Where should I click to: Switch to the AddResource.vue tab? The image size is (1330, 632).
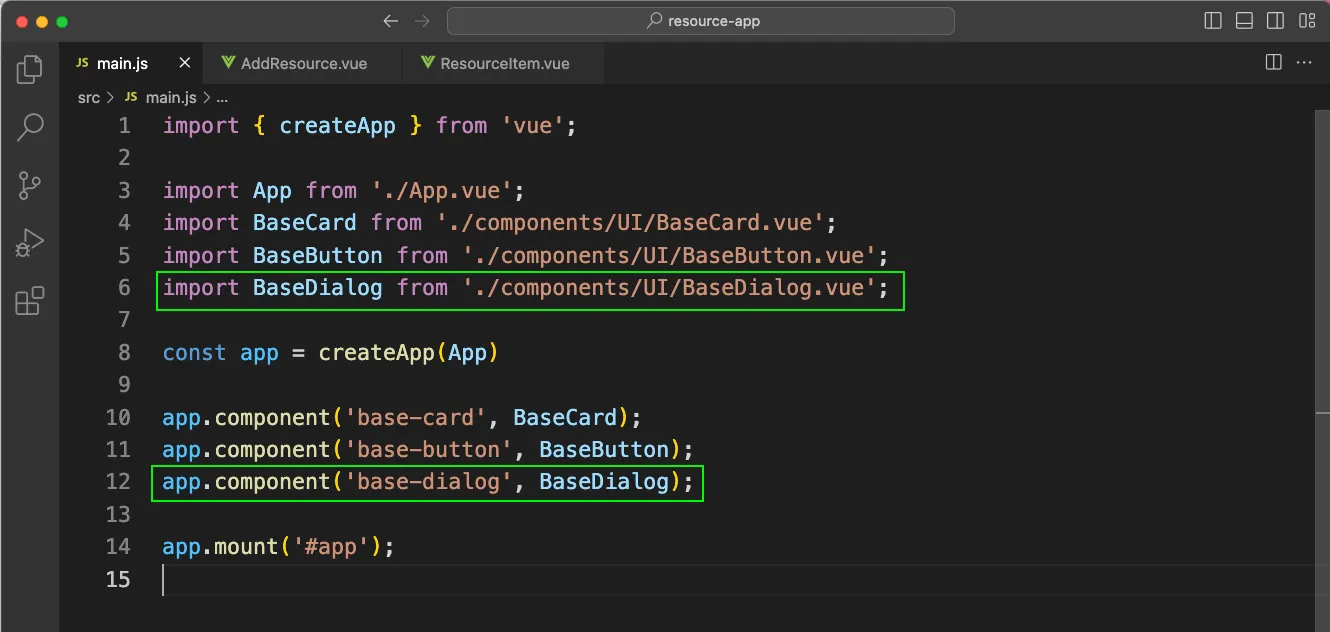303,63
